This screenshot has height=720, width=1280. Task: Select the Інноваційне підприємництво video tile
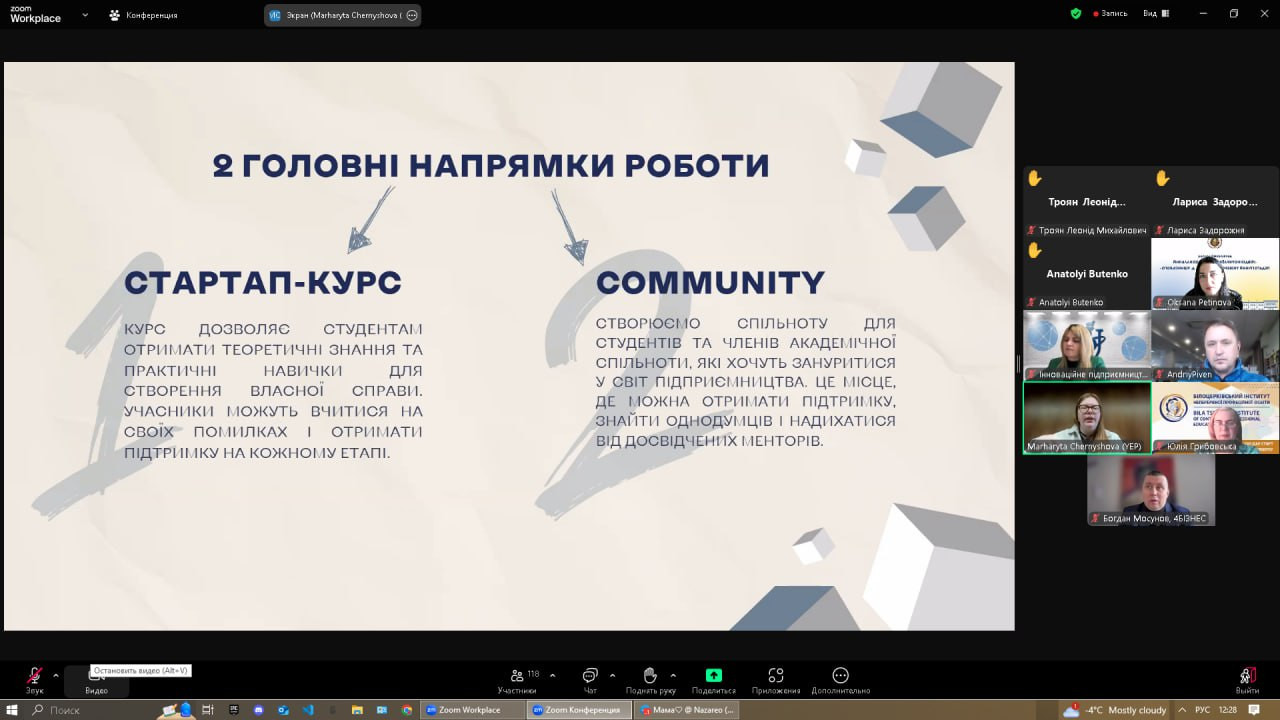point(1087,345)
